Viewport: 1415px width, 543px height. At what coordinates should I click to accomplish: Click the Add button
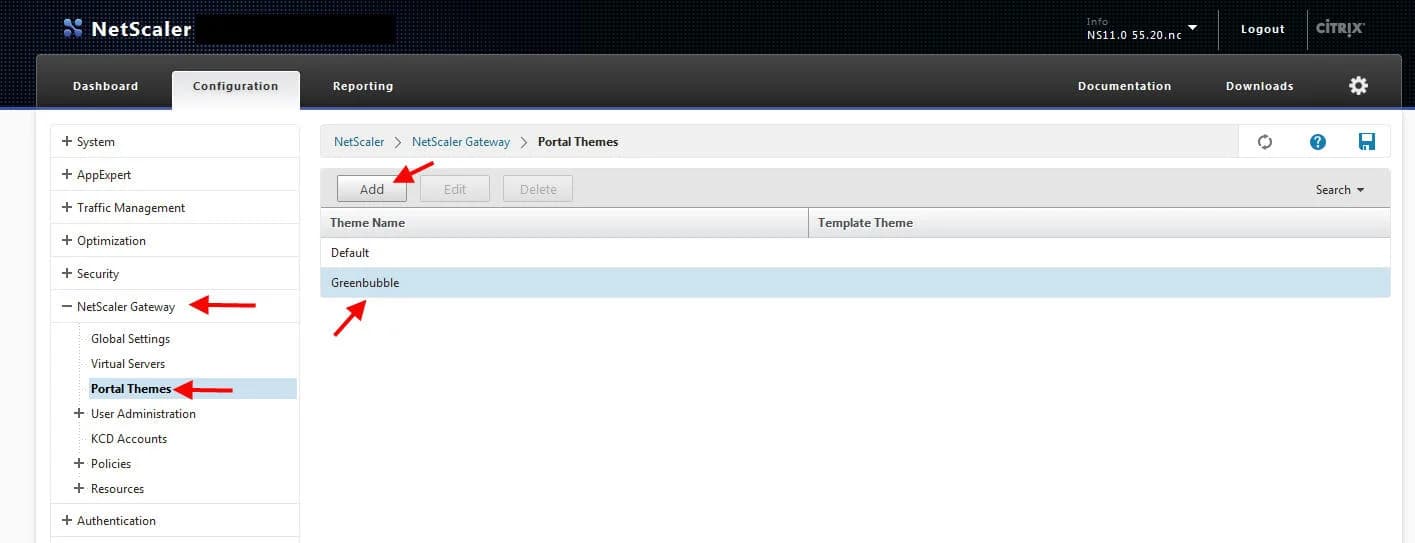[x=372, y=189]
